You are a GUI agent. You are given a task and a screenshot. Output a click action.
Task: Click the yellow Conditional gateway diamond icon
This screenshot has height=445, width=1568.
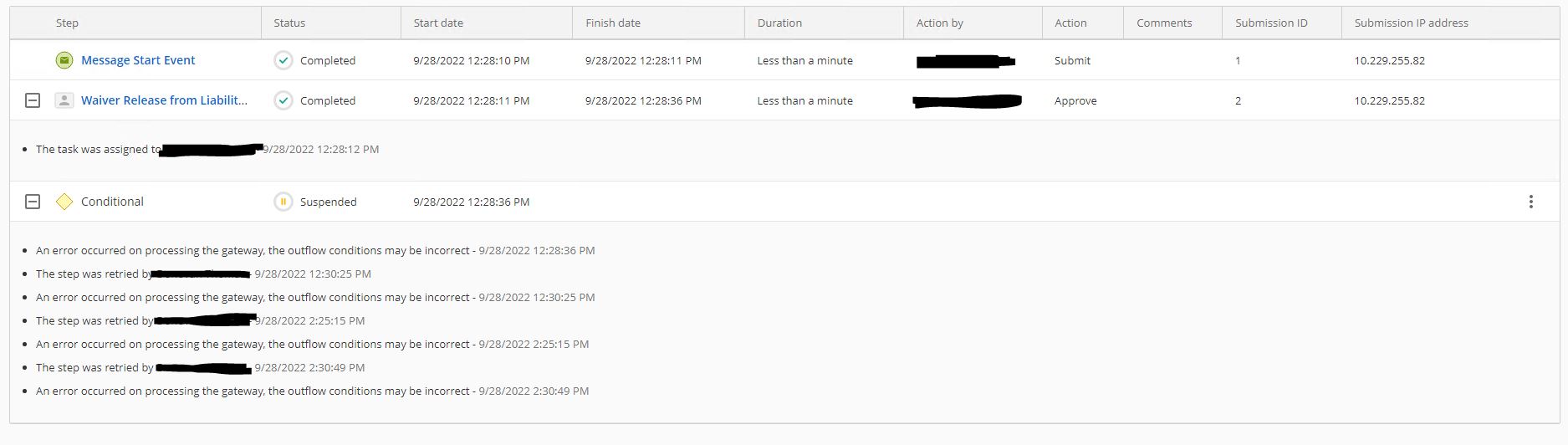click(x=64, y=202)
